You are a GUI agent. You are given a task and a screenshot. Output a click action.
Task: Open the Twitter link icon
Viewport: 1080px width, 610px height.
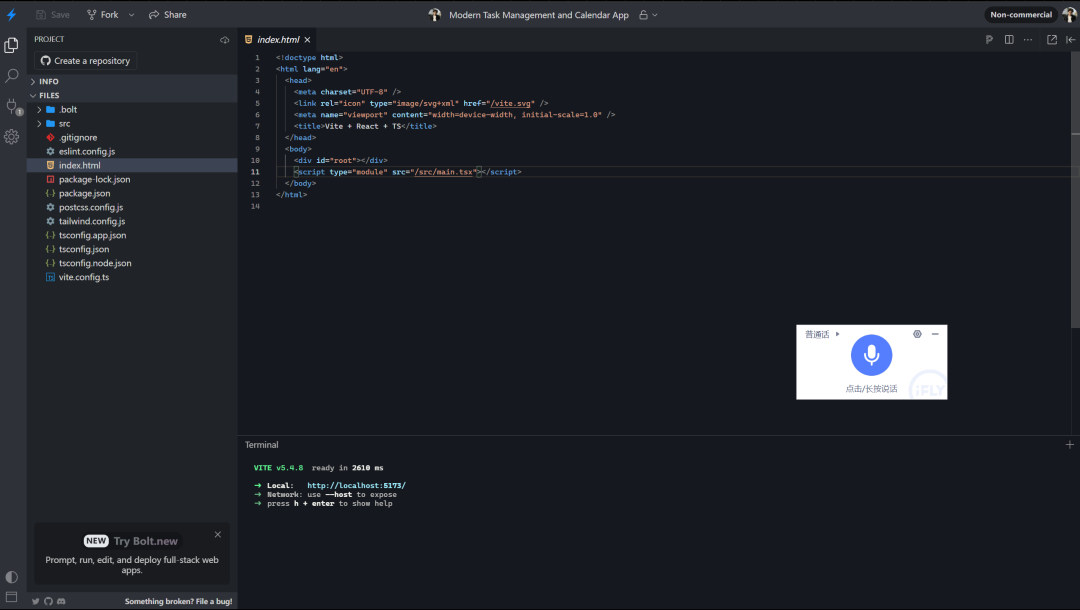coord(36,601)
